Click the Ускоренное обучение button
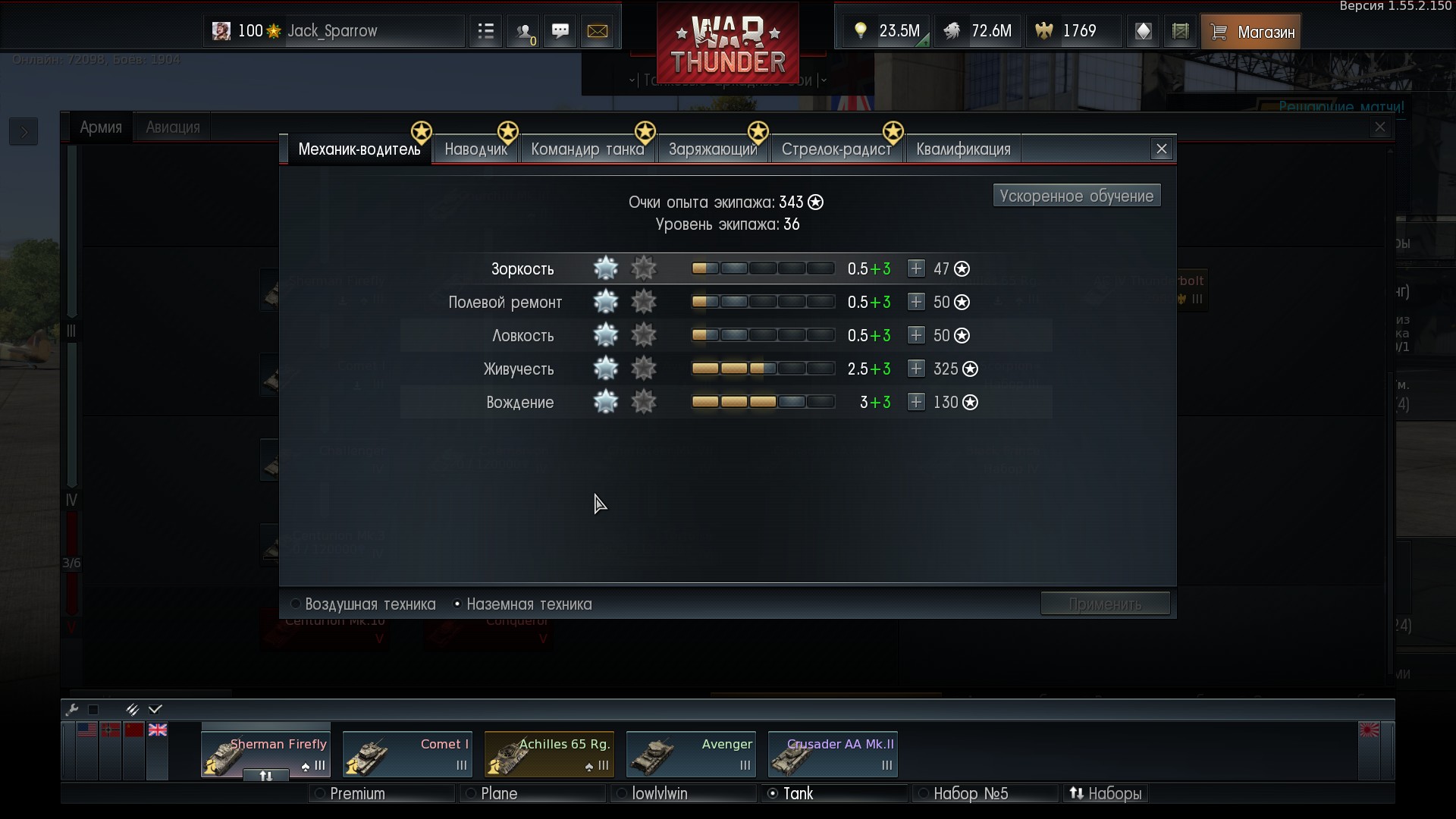 click(1077, 195)
